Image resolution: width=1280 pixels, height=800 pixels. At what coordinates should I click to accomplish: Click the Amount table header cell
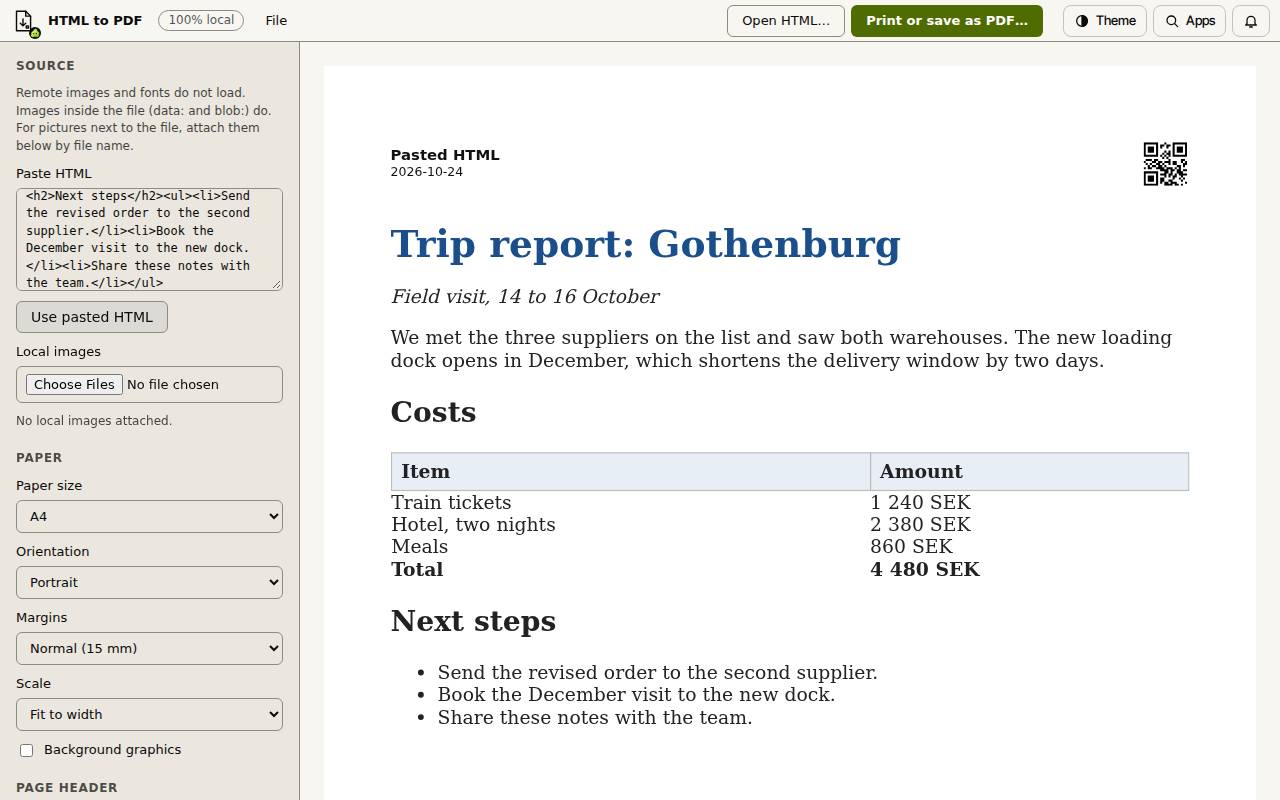coord(1029,471)
